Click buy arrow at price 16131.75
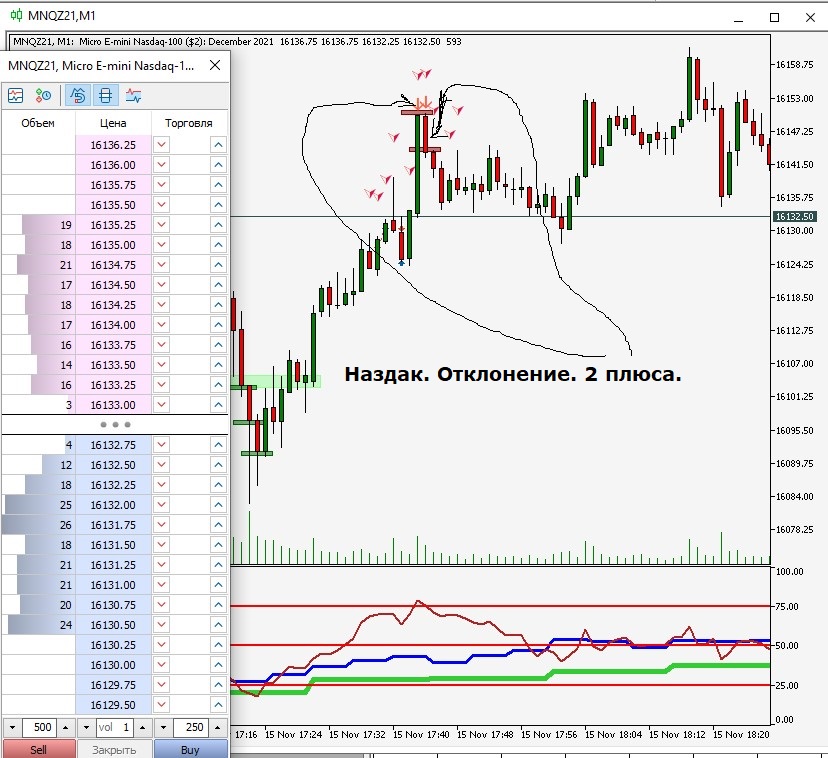Screen dimensions: 828x758 pyautogui.click(x=218, y=525)
